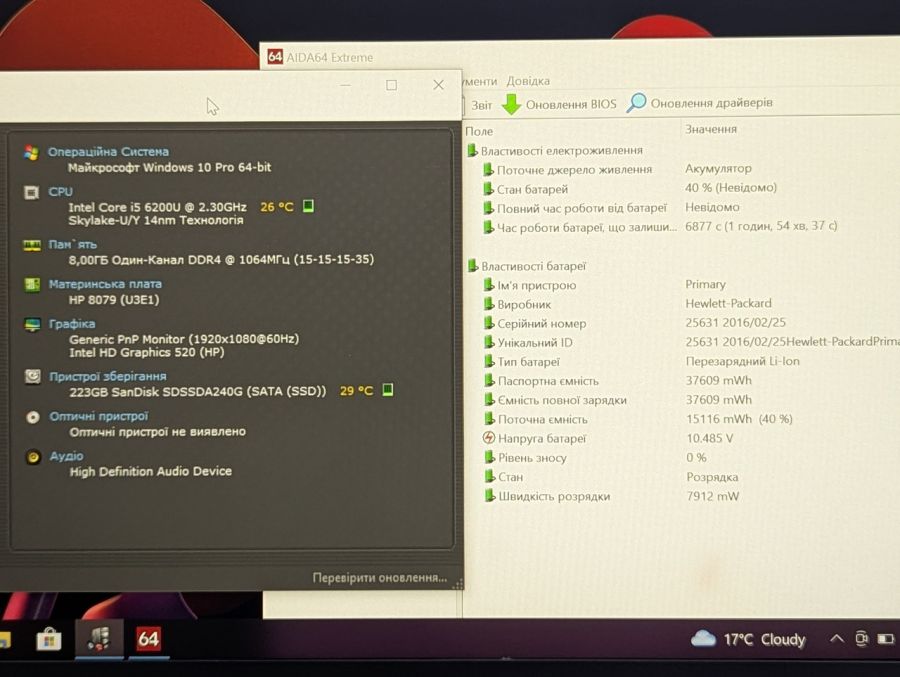Image resolution: width=900 pixels, height=677 pixels.
Task: Click the Intel Core i5 6200U text
Action: click(157, 207)
